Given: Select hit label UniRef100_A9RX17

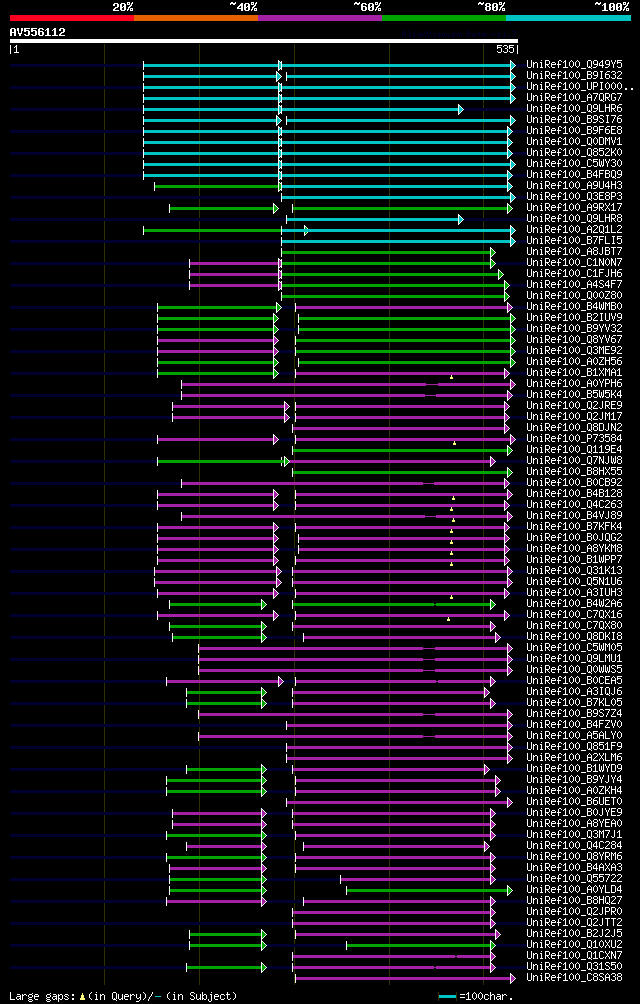Looking at the screenshot, I should pos(574,207).
